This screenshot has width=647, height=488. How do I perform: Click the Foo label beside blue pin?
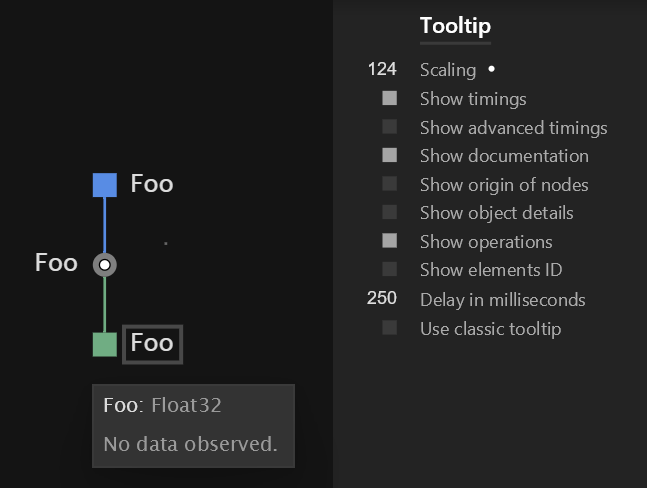pyautogui.click(x=152, y=184)
